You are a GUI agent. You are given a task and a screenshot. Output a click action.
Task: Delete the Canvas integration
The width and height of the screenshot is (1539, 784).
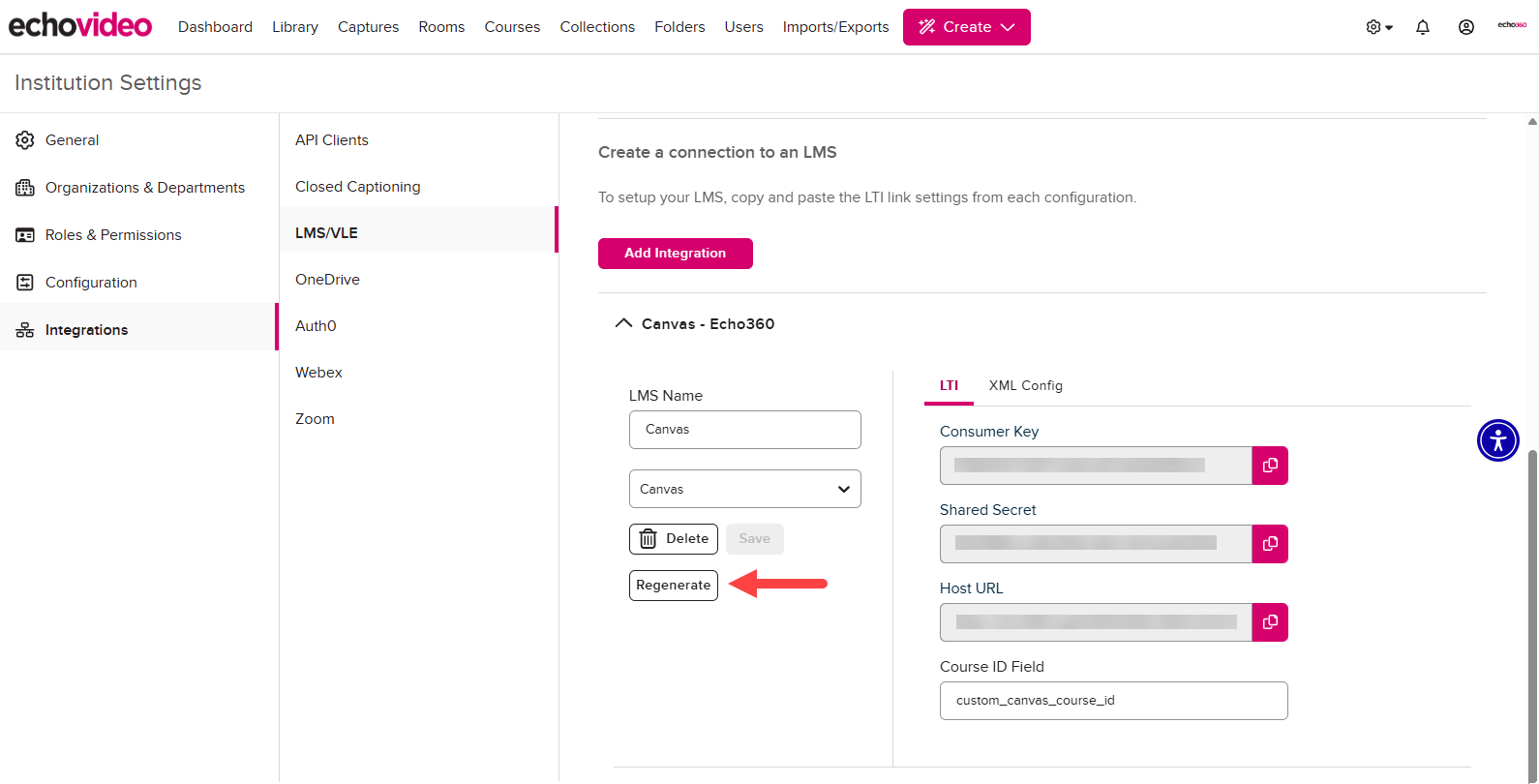(674, 539)
